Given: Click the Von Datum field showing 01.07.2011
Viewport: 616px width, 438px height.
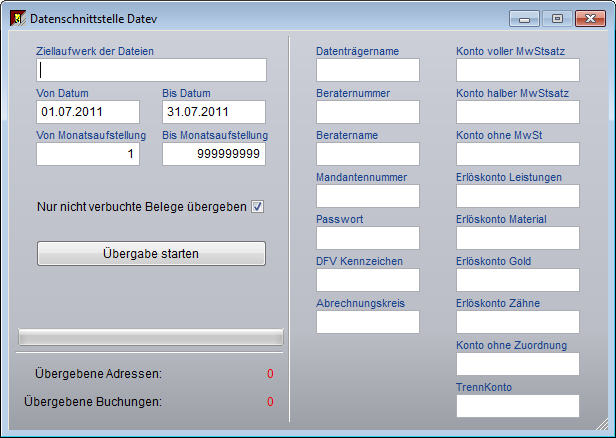Looking at the screenshot, I should pyautogui.click(x=88, y=112).
